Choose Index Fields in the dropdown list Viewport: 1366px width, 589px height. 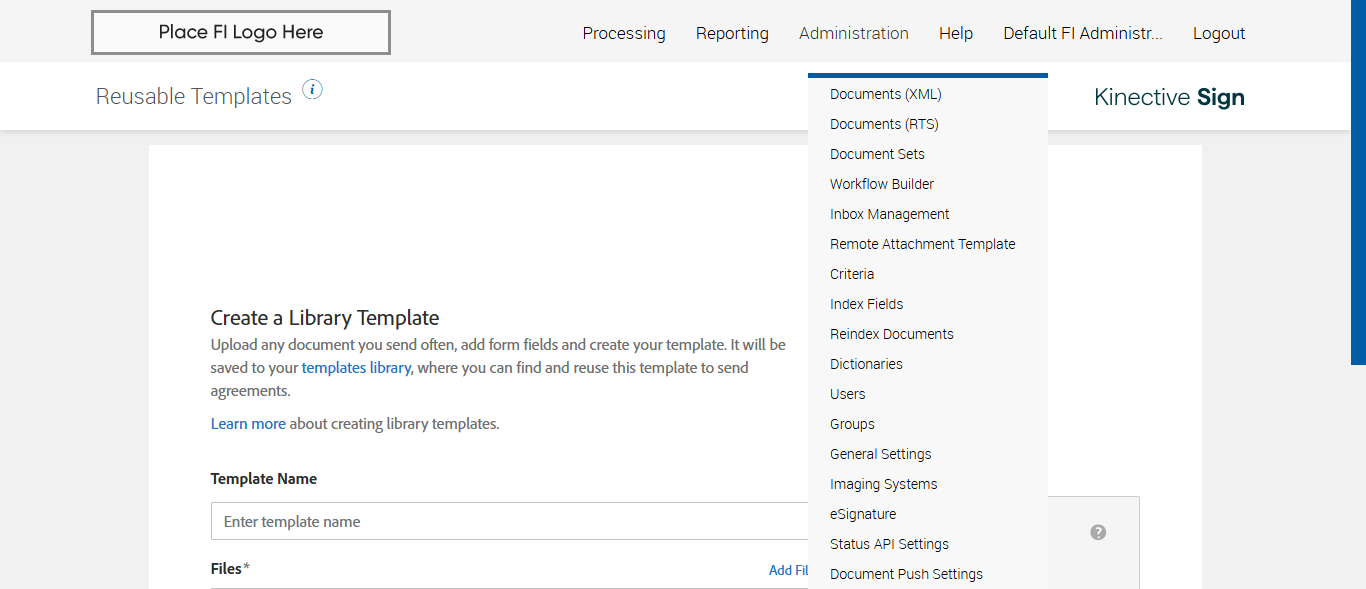click(x=866, y=304)
